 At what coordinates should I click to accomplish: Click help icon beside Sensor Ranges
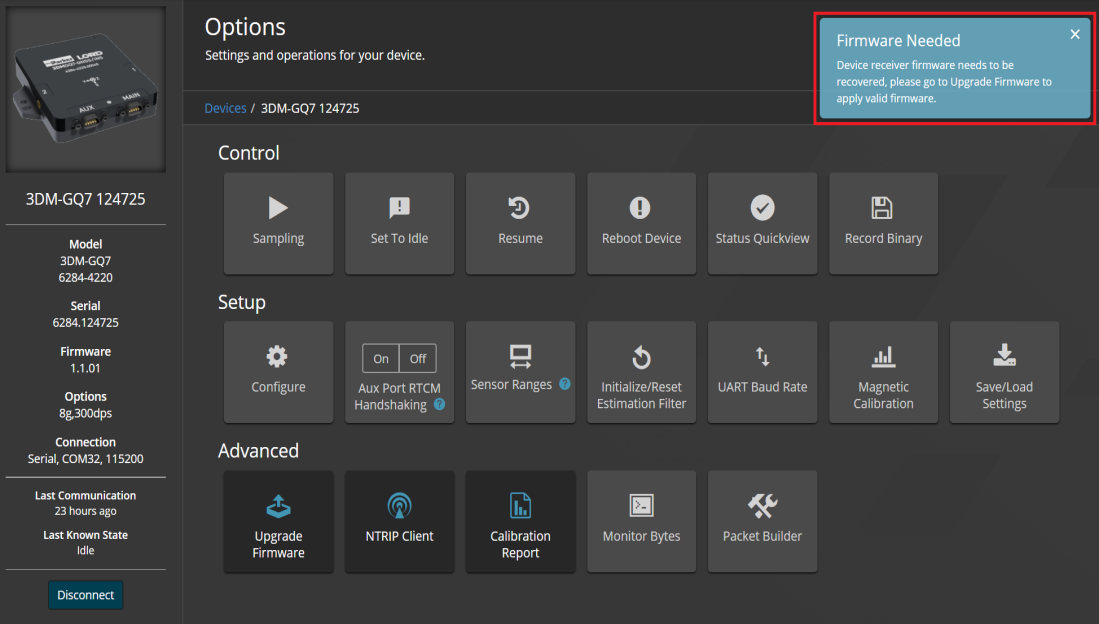565,384
